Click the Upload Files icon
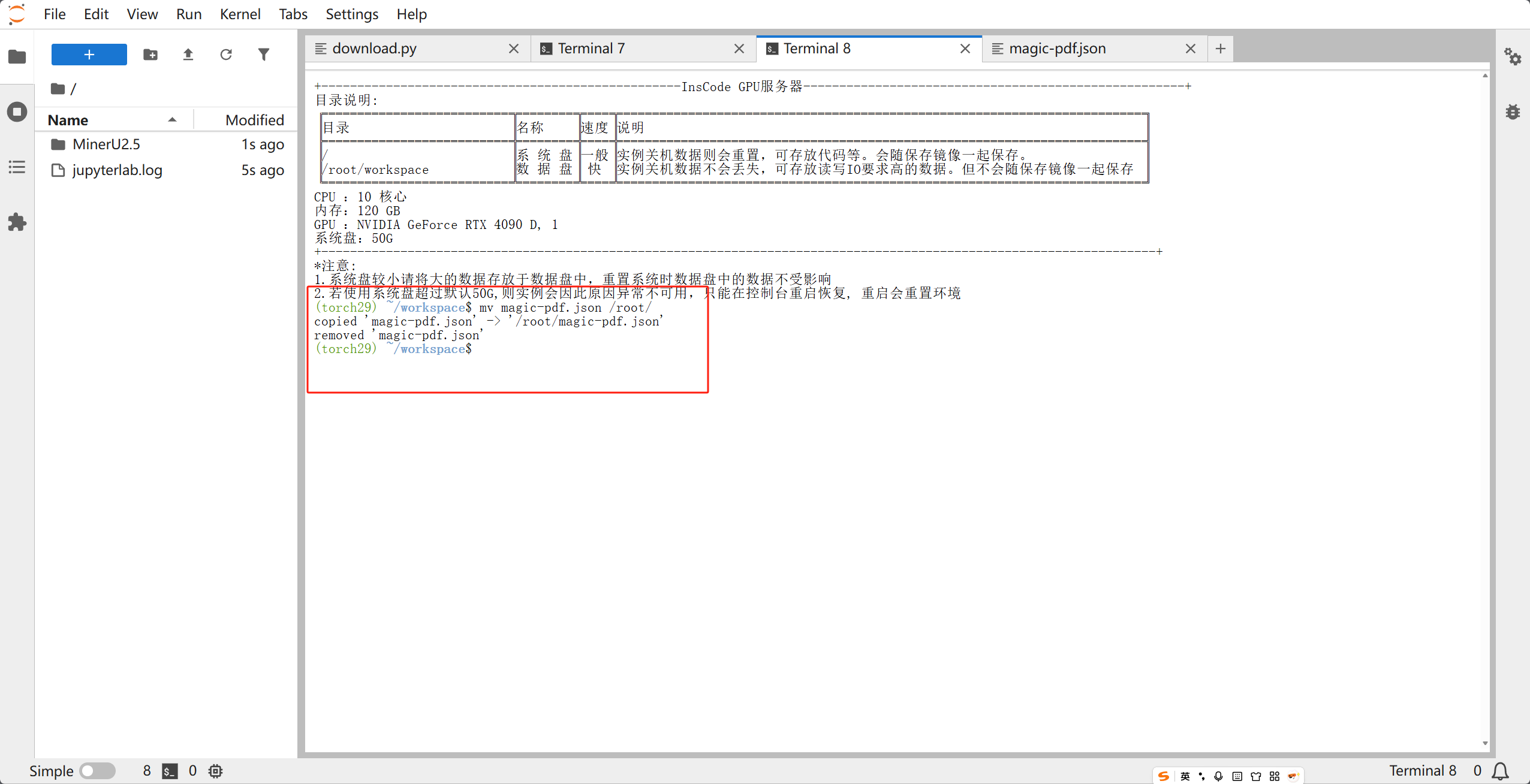 (188, 55)
